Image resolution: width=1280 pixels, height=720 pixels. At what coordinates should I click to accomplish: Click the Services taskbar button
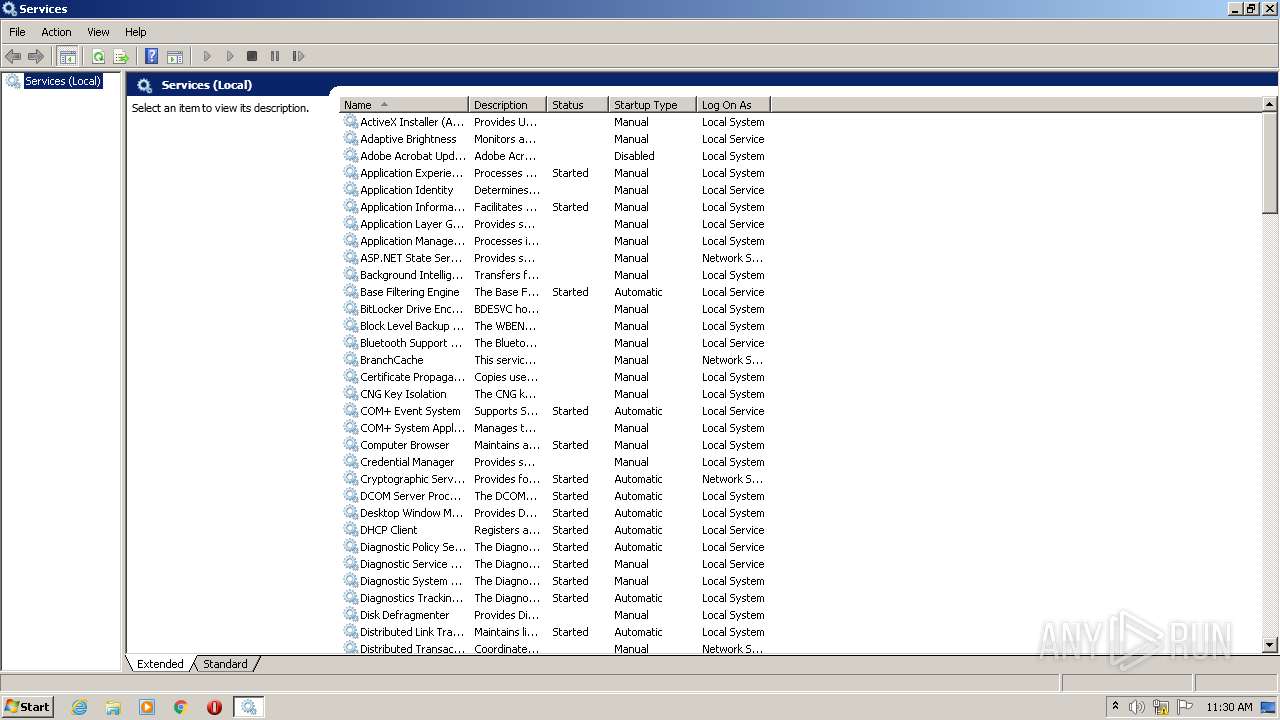pyautogui.click(x=249, y=707)
